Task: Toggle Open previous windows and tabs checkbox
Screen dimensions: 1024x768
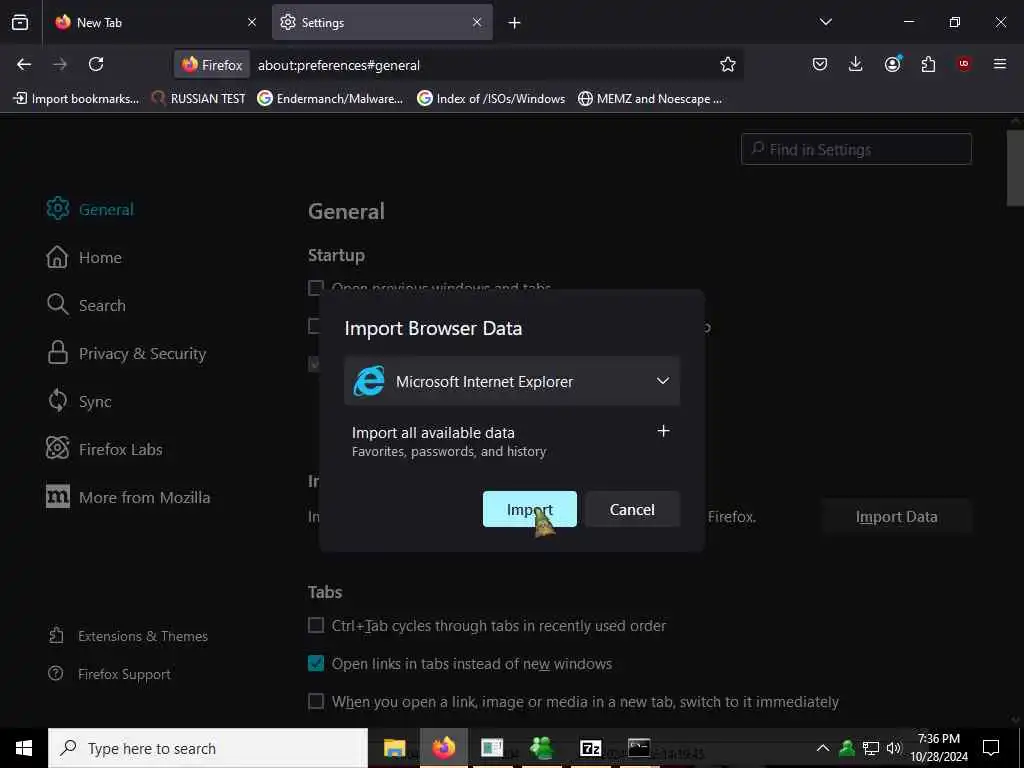Action: (316, 287)
